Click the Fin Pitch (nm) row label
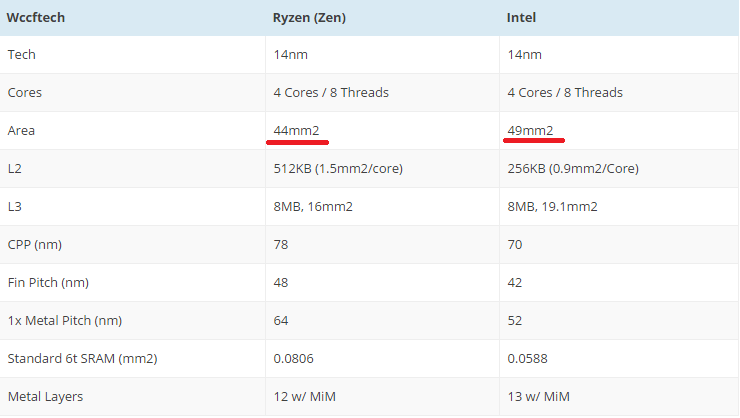 [x=48, y=283]
